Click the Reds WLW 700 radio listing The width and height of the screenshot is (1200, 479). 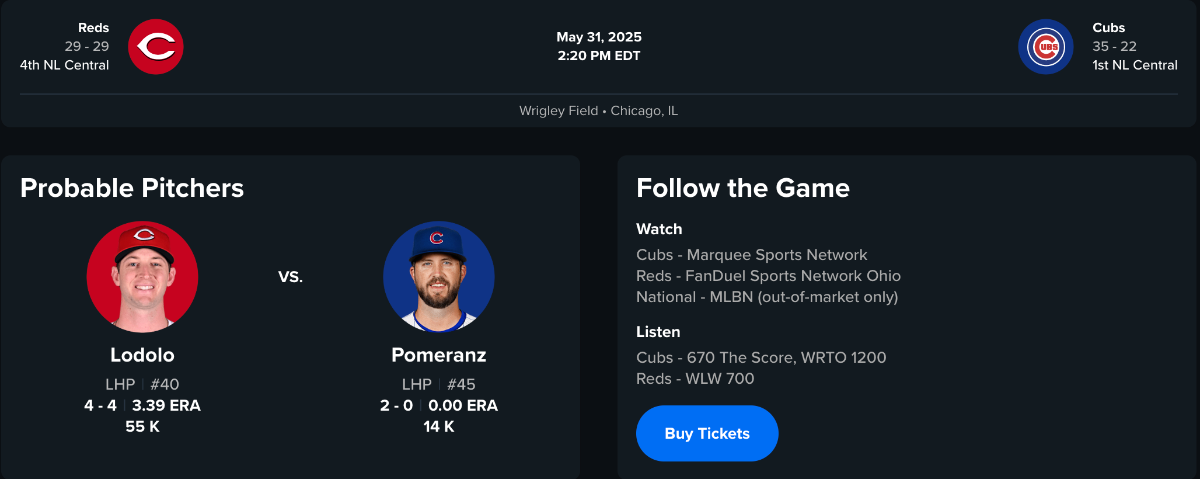tap(695, 379)
